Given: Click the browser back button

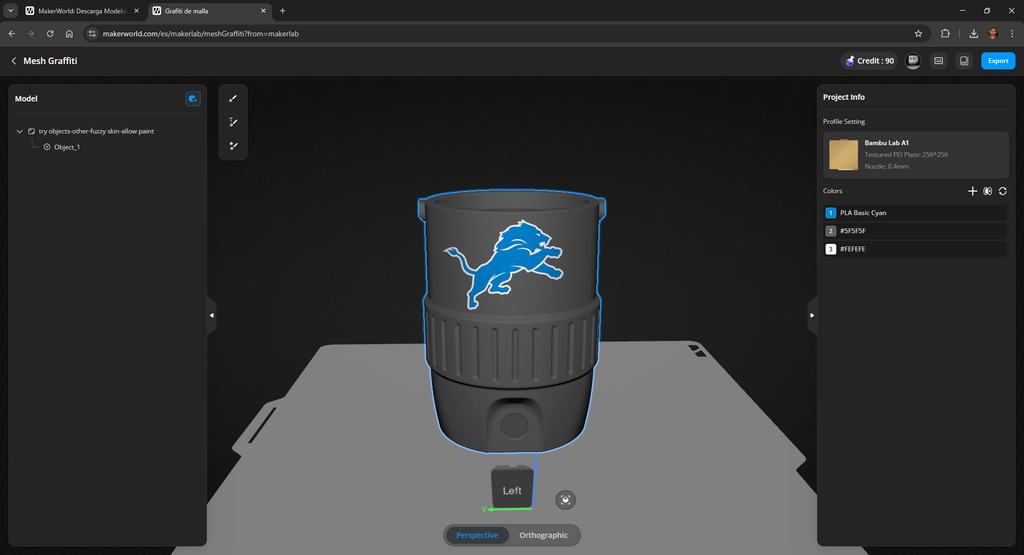Looking at the screenshot, I should click(x=12, y=33).
